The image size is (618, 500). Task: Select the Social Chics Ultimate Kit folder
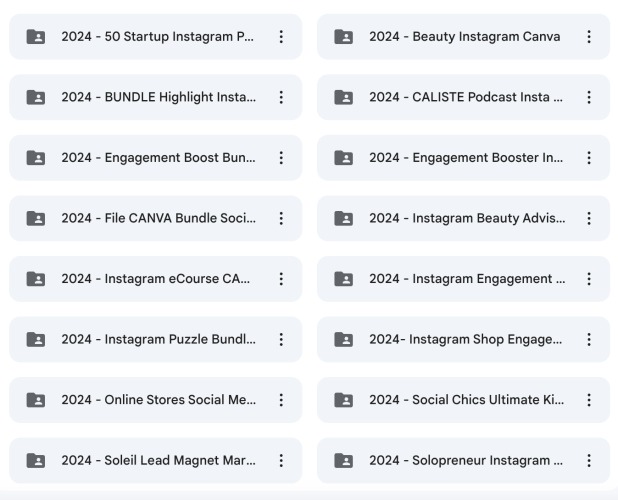464,400
